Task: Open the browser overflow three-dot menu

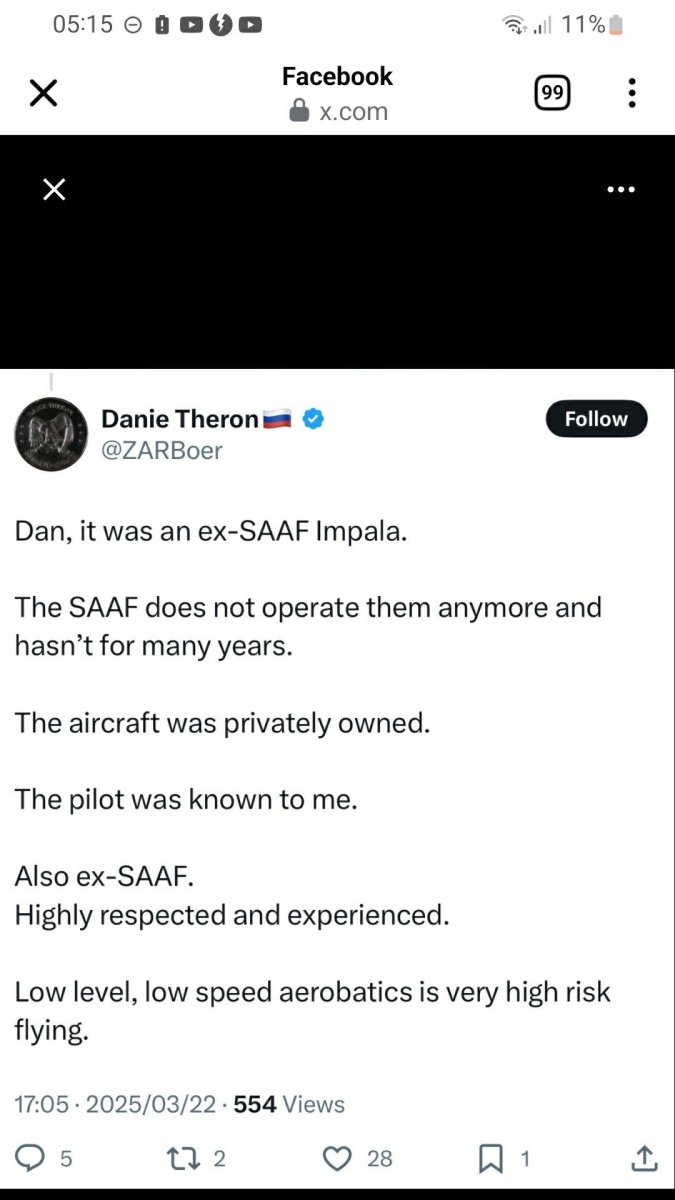Action: point(632,92)
